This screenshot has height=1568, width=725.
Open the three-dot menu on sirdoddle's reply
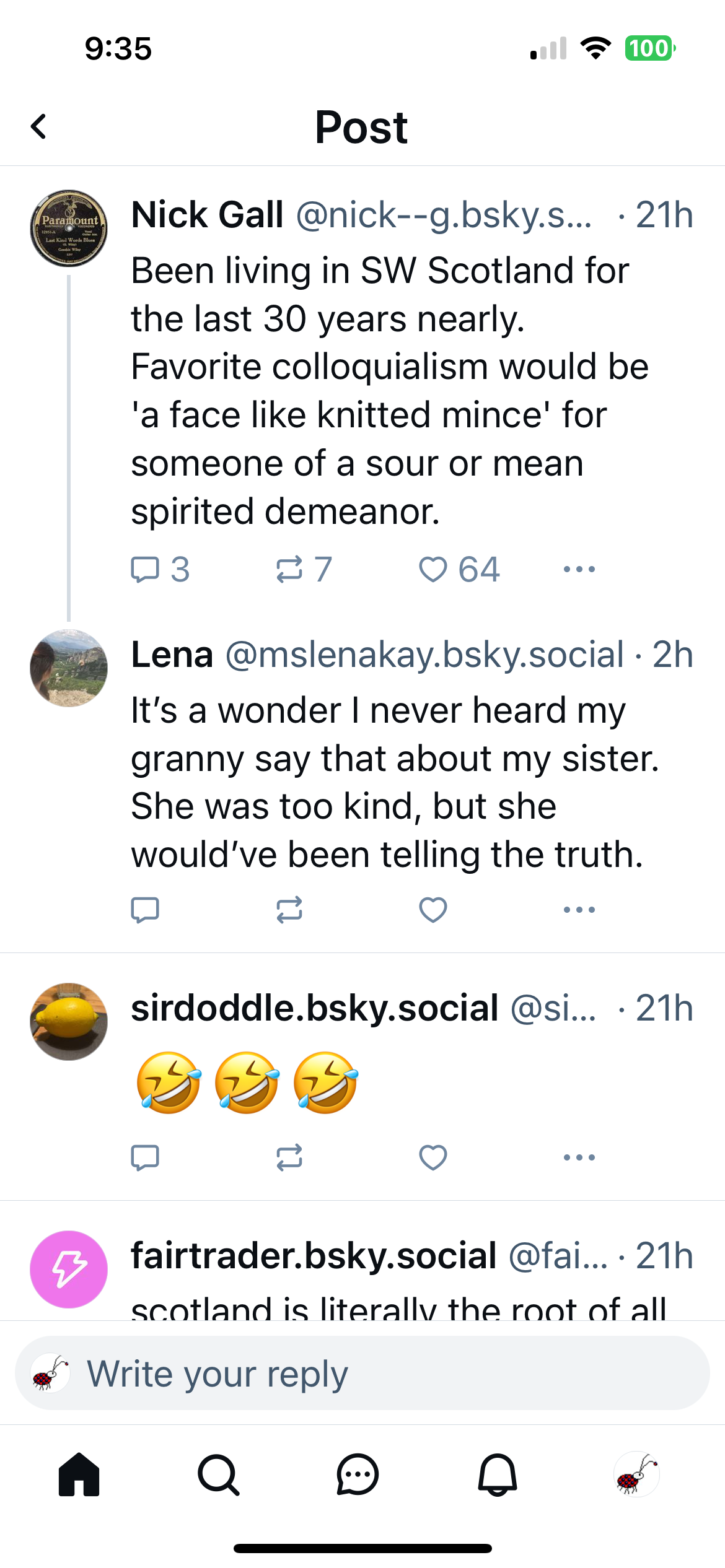point(579,1157)
